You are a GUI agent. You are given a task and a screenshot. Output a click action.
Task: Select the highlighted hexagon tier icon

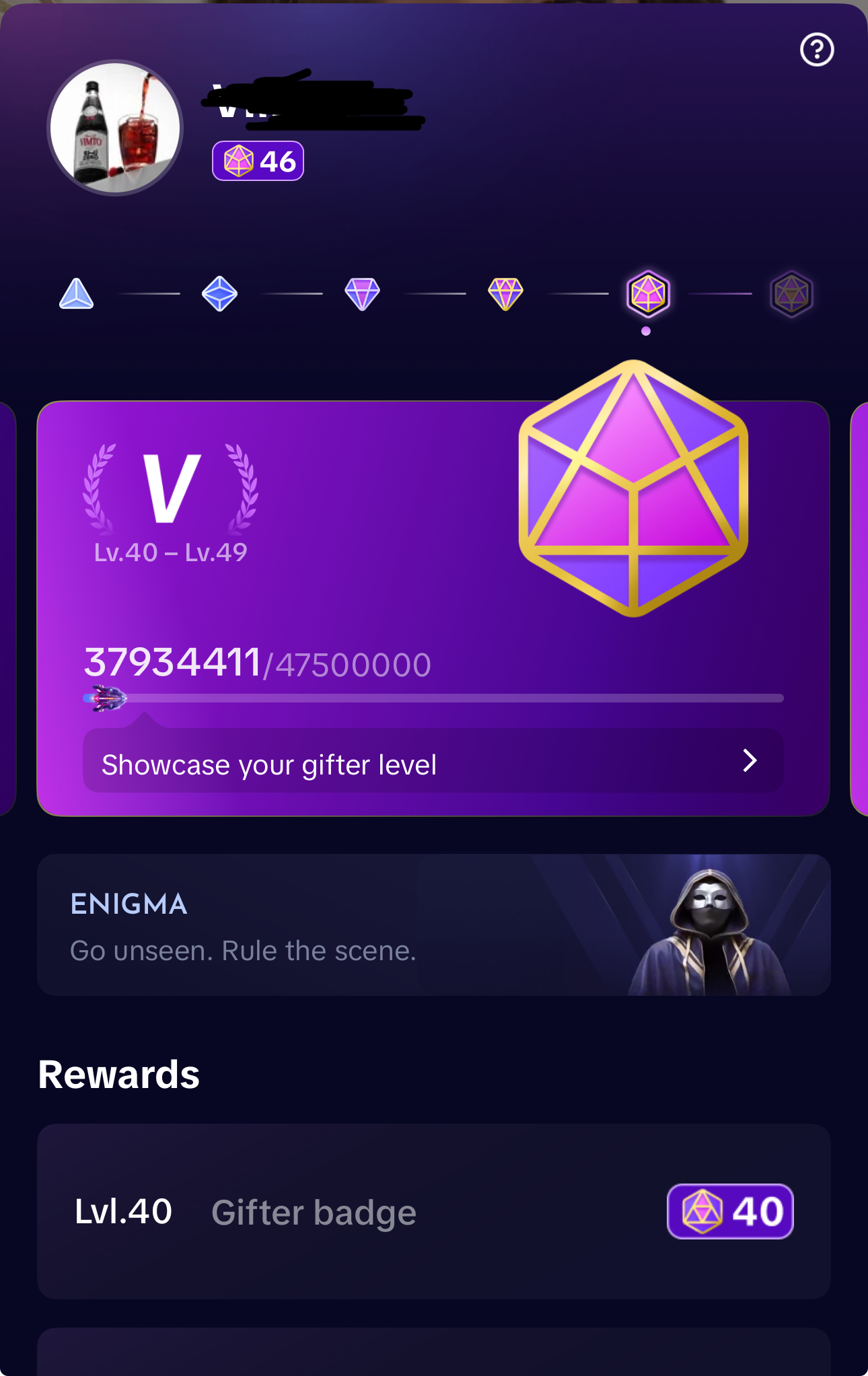click(648, 294)
